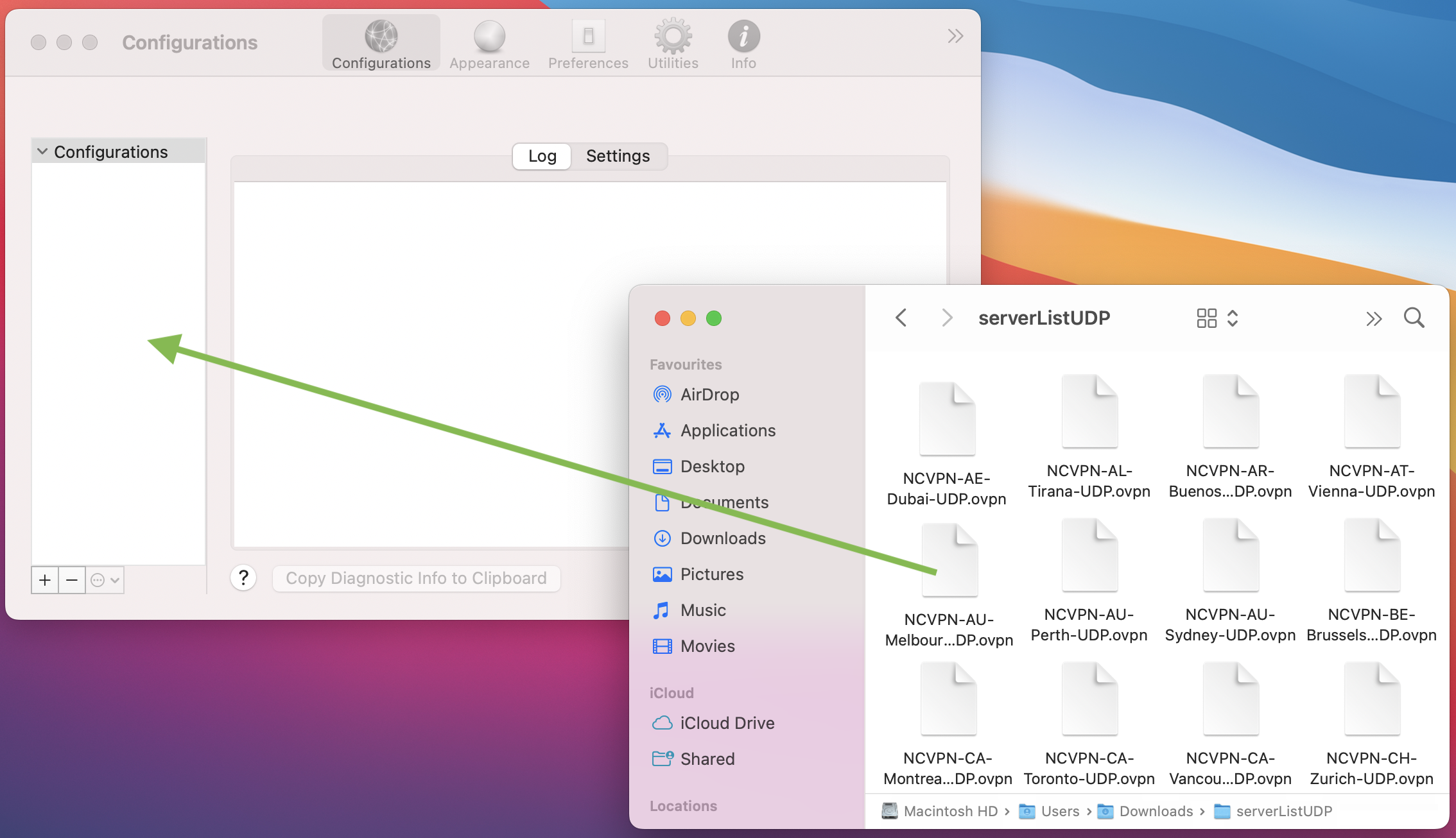
Task: Add a configuration with the plus button
Action: pos(44,579)
